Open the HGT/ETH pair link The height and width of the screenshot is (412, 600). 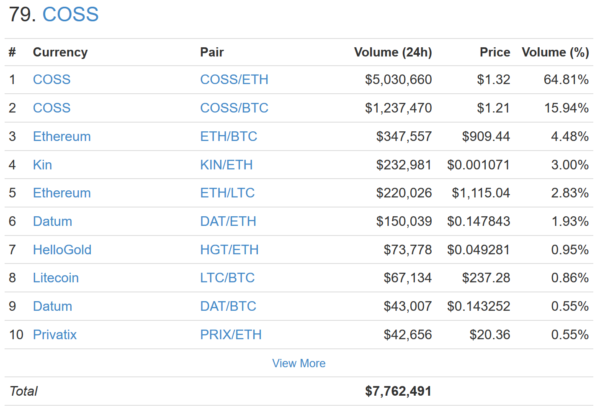pos(230,250)
